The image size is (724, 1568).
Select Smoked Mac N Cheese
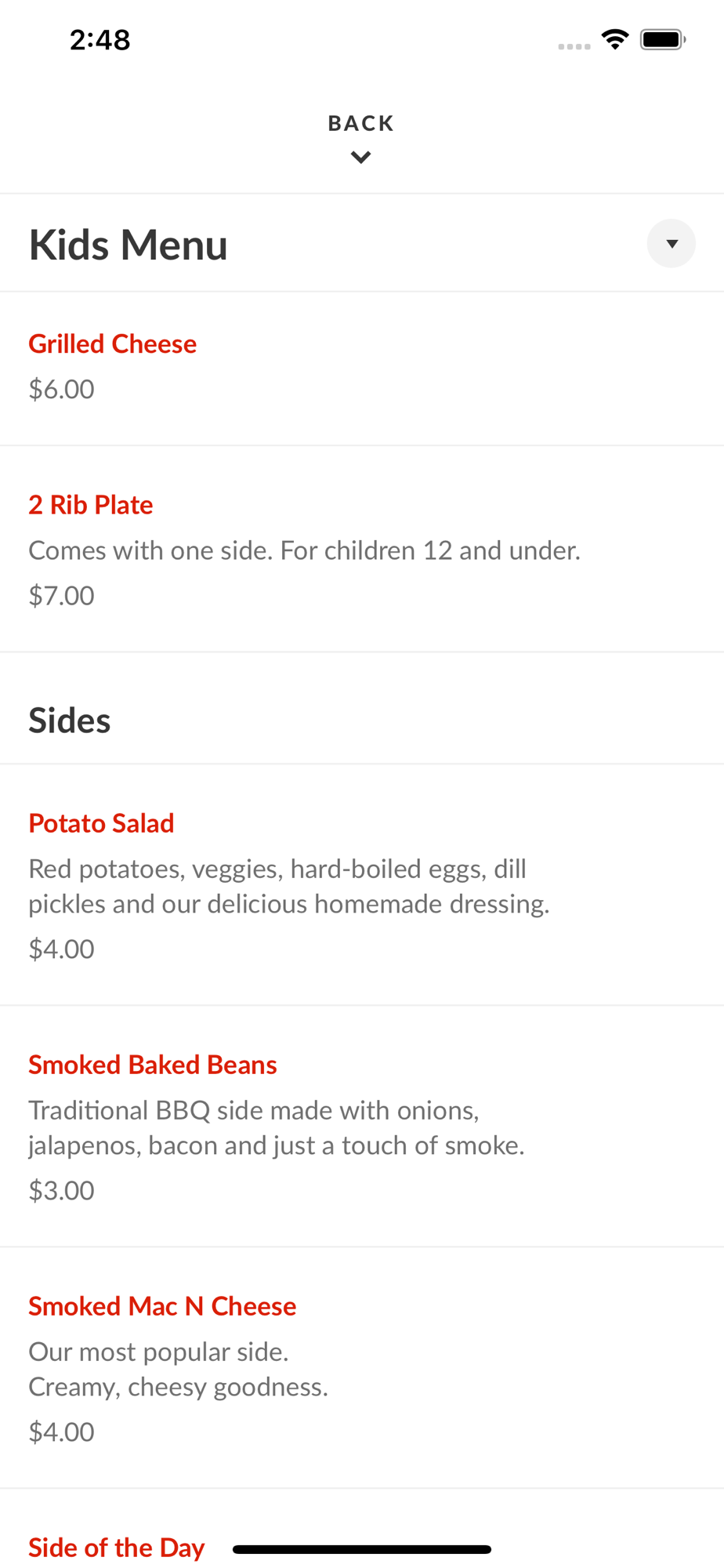162,1306
